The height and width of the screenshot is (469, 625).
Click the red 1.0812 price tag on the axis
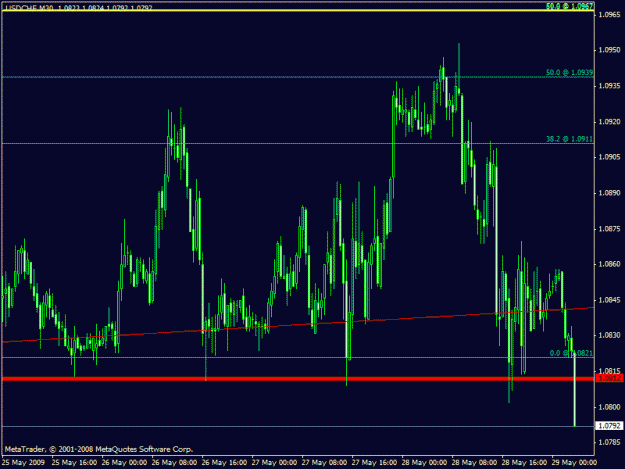609,378
